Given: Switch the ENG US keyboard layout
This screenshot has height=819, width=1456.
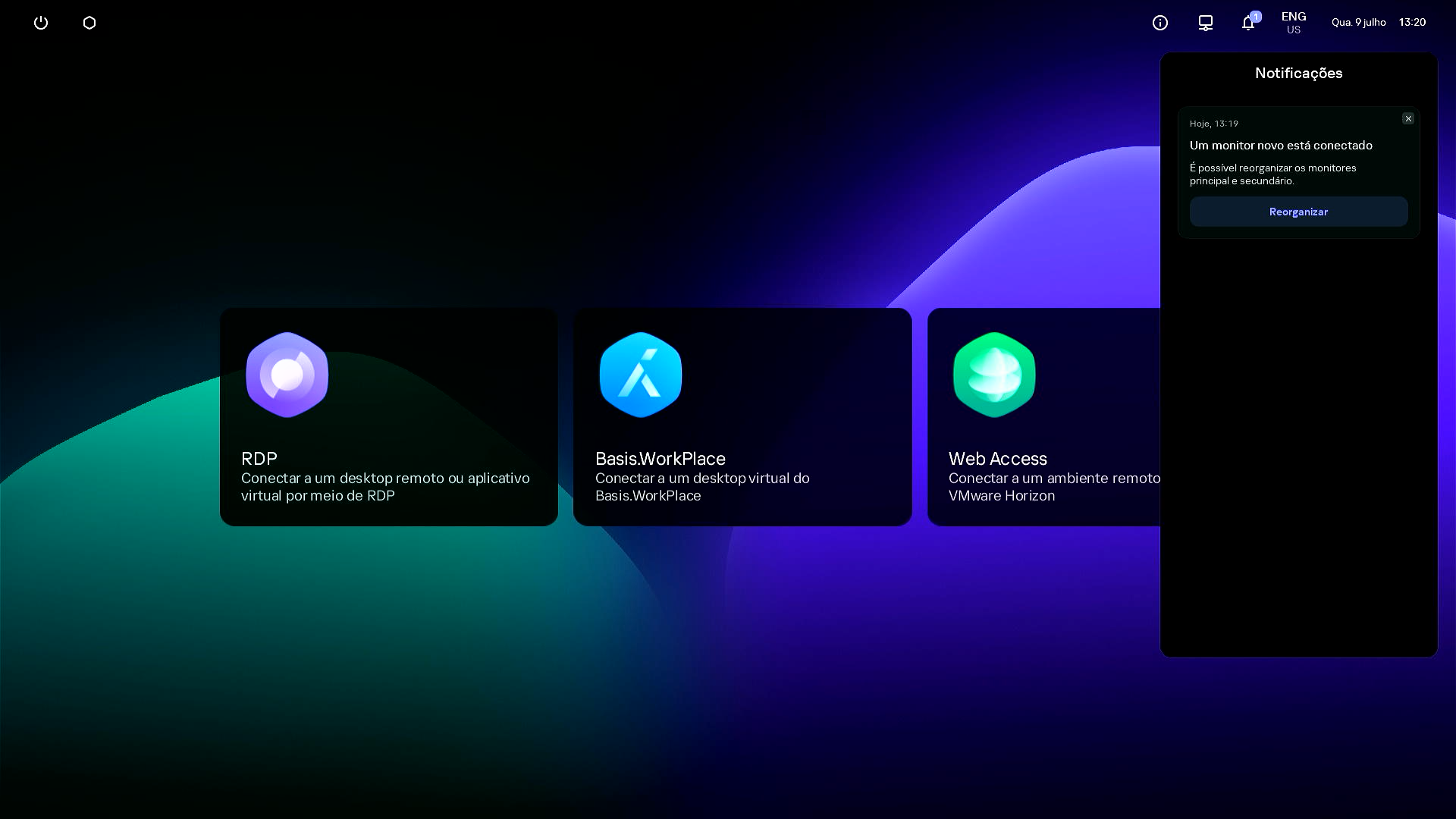Looking at the screenshot, I should (x=1293, y=23).
